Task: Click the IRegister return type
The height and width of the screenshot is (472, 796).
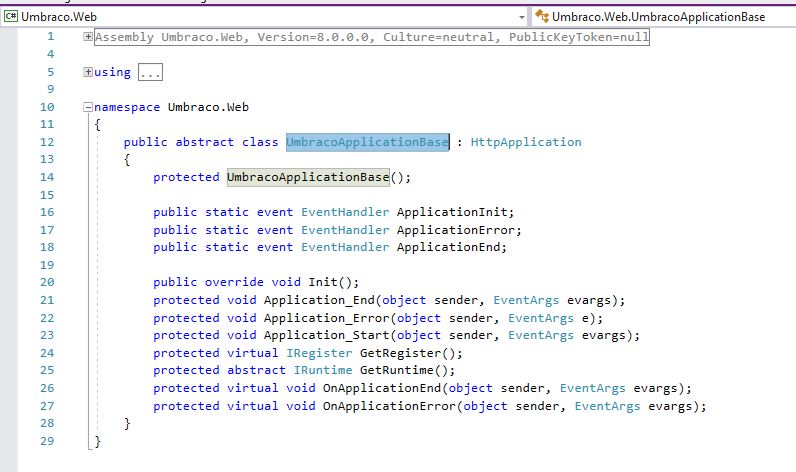Action: (x=319, y=353)
